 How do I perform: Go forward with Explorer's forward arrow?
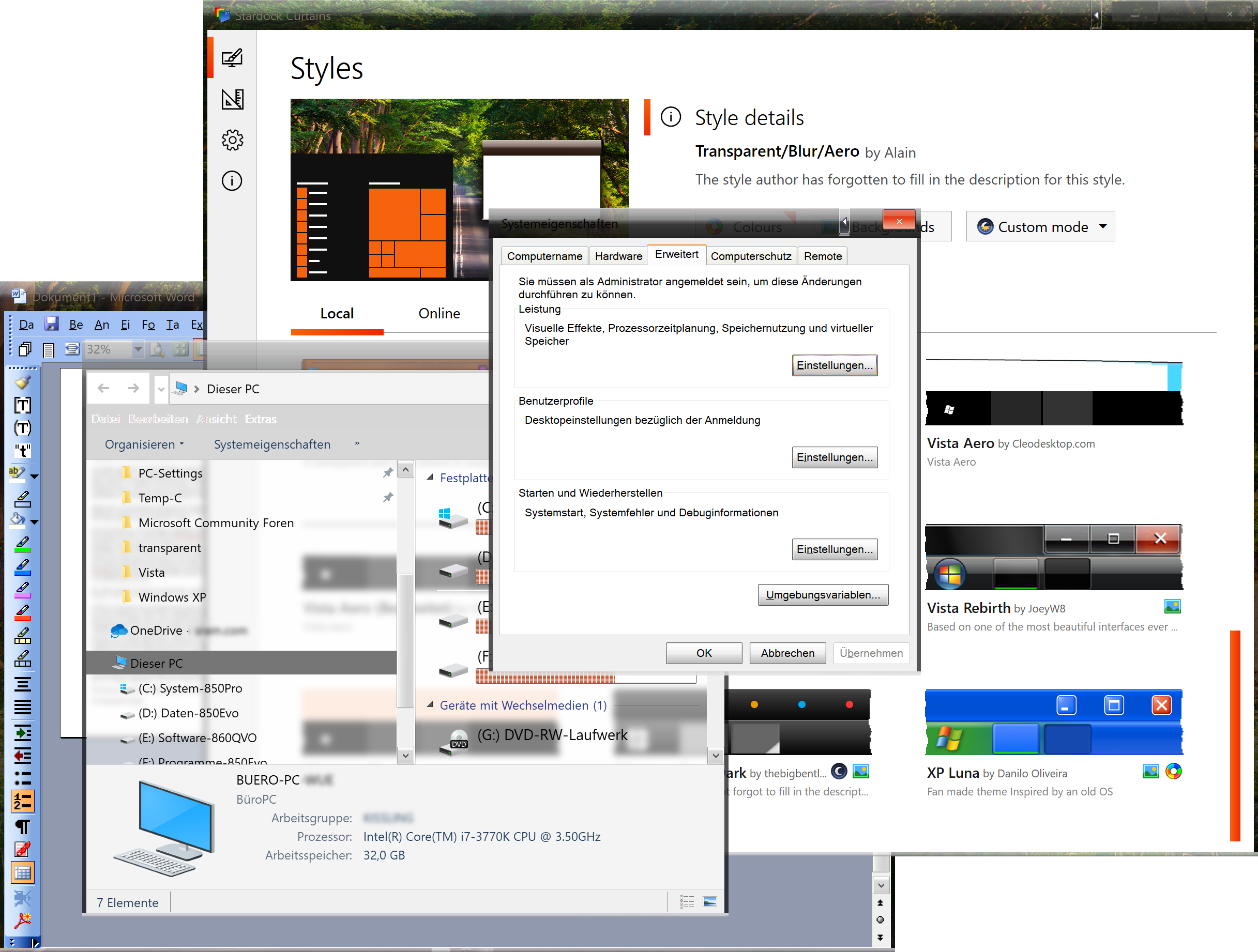coord(133,389)
